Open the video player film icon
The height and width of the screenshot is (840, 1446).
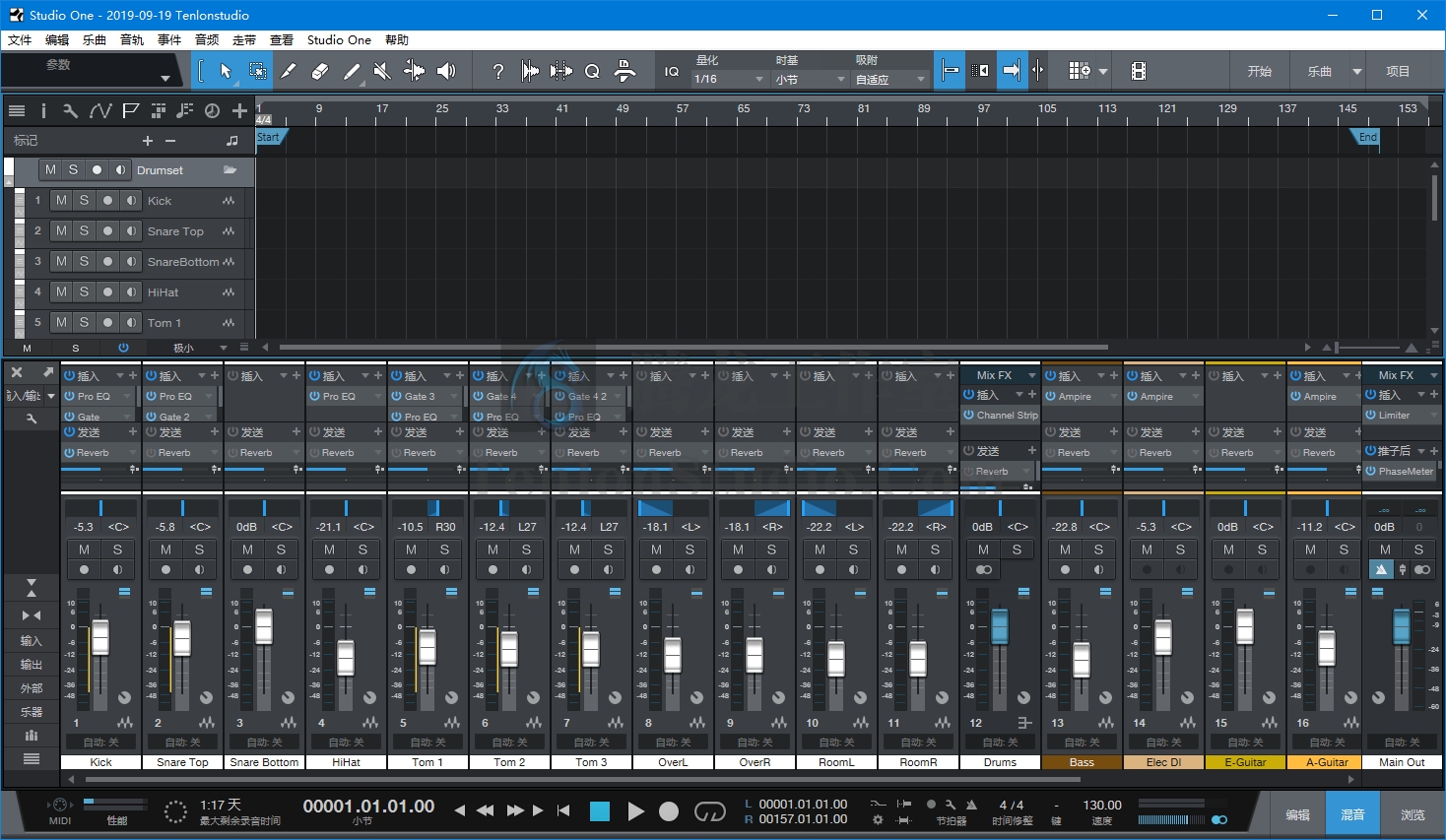1139,71
